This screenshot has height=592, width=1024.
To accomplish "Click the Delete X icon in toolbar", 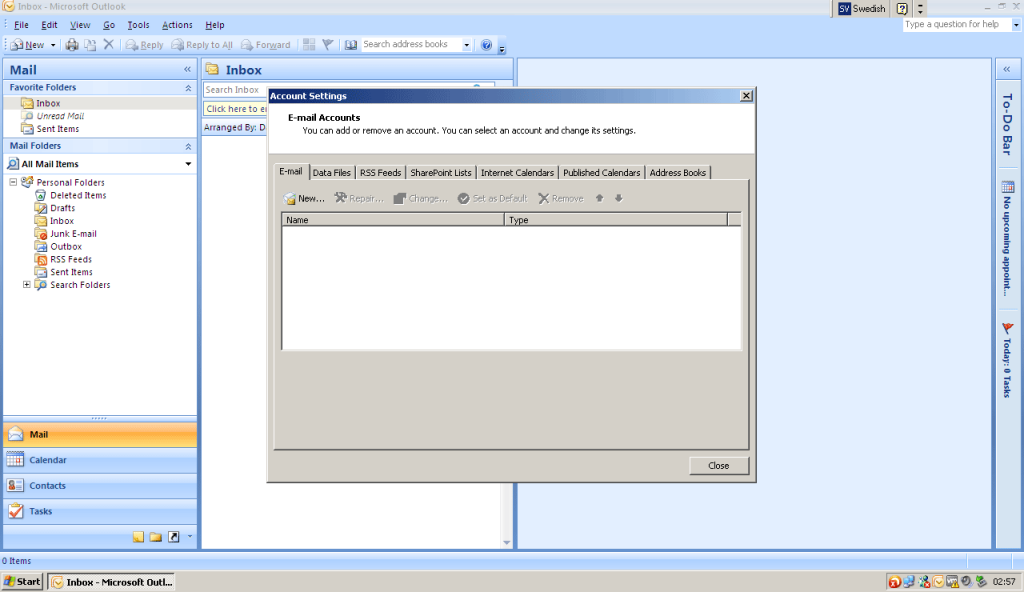I will click(108, 44).
